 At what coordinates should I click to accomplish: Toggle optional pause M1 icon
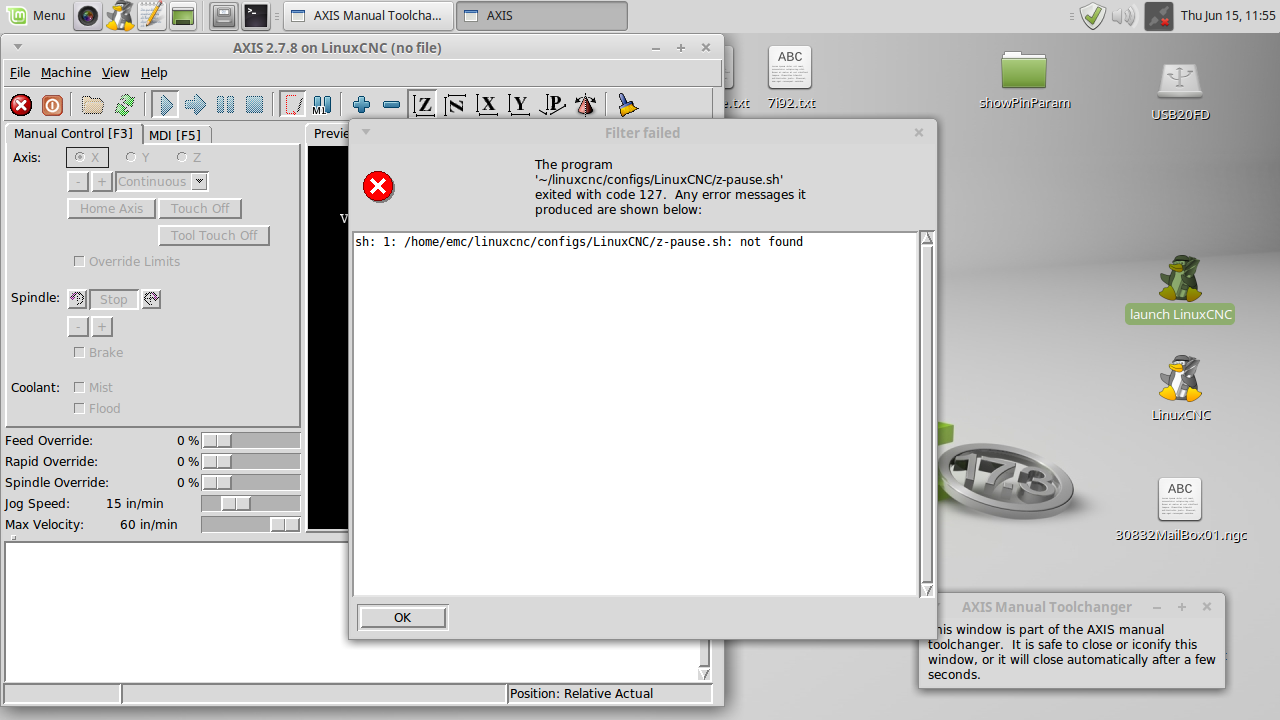coord(322,104)
